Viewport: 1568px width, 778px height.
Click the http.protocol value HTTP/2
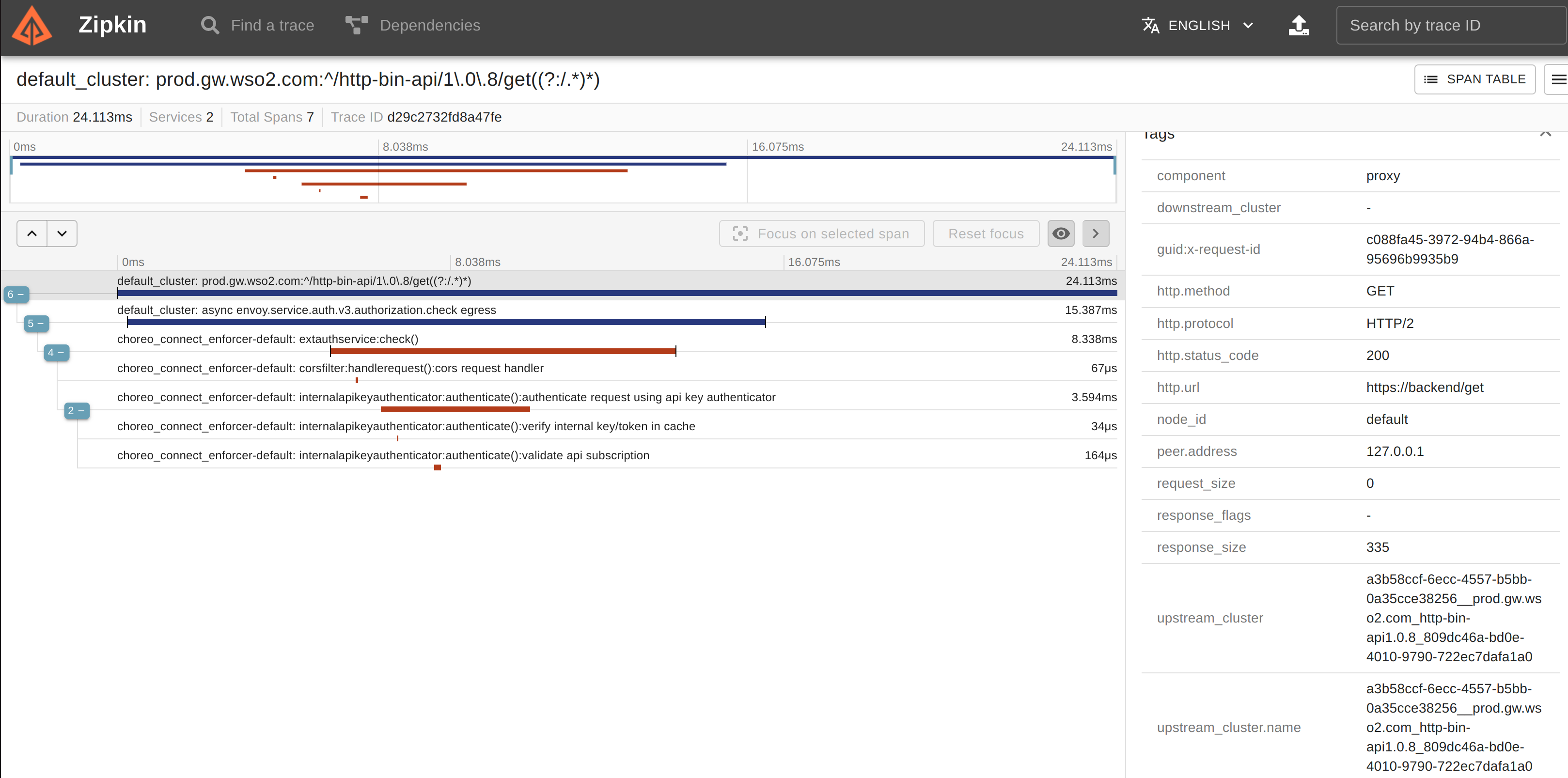[x=1390, y=323]
